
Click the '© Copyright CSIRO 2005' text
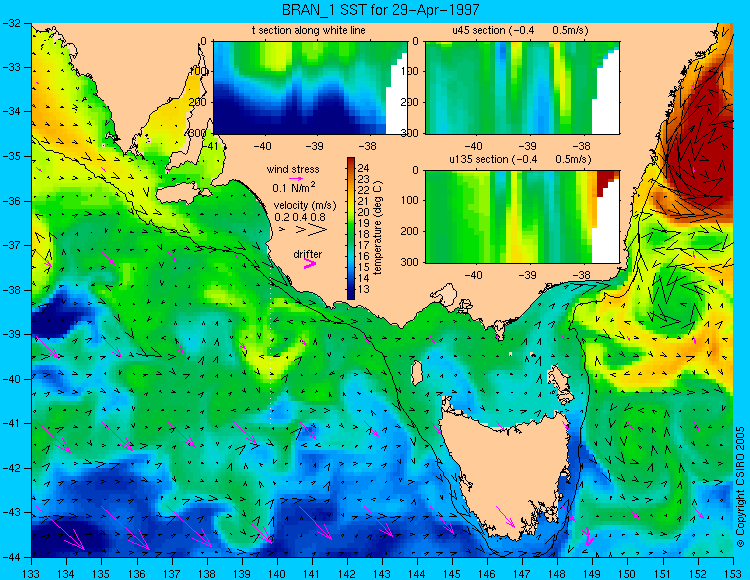[x=740, y=488]
